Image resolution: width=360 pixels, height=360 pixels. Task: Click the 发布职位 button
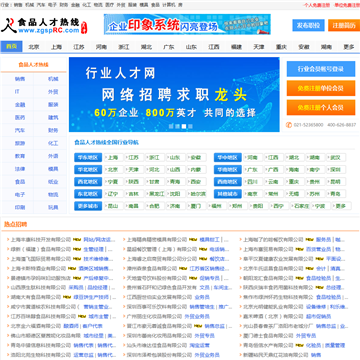[x=308, y=25]
